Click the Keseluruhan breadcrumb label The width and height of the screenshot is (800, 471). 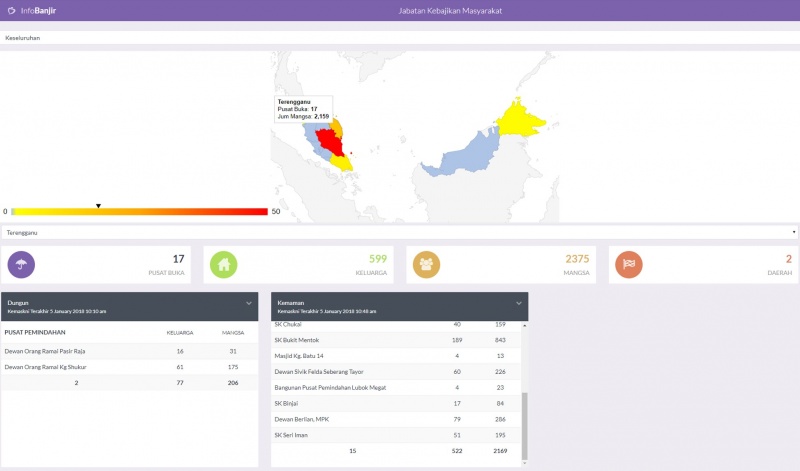pyautogui.click(x=22, y=38)
